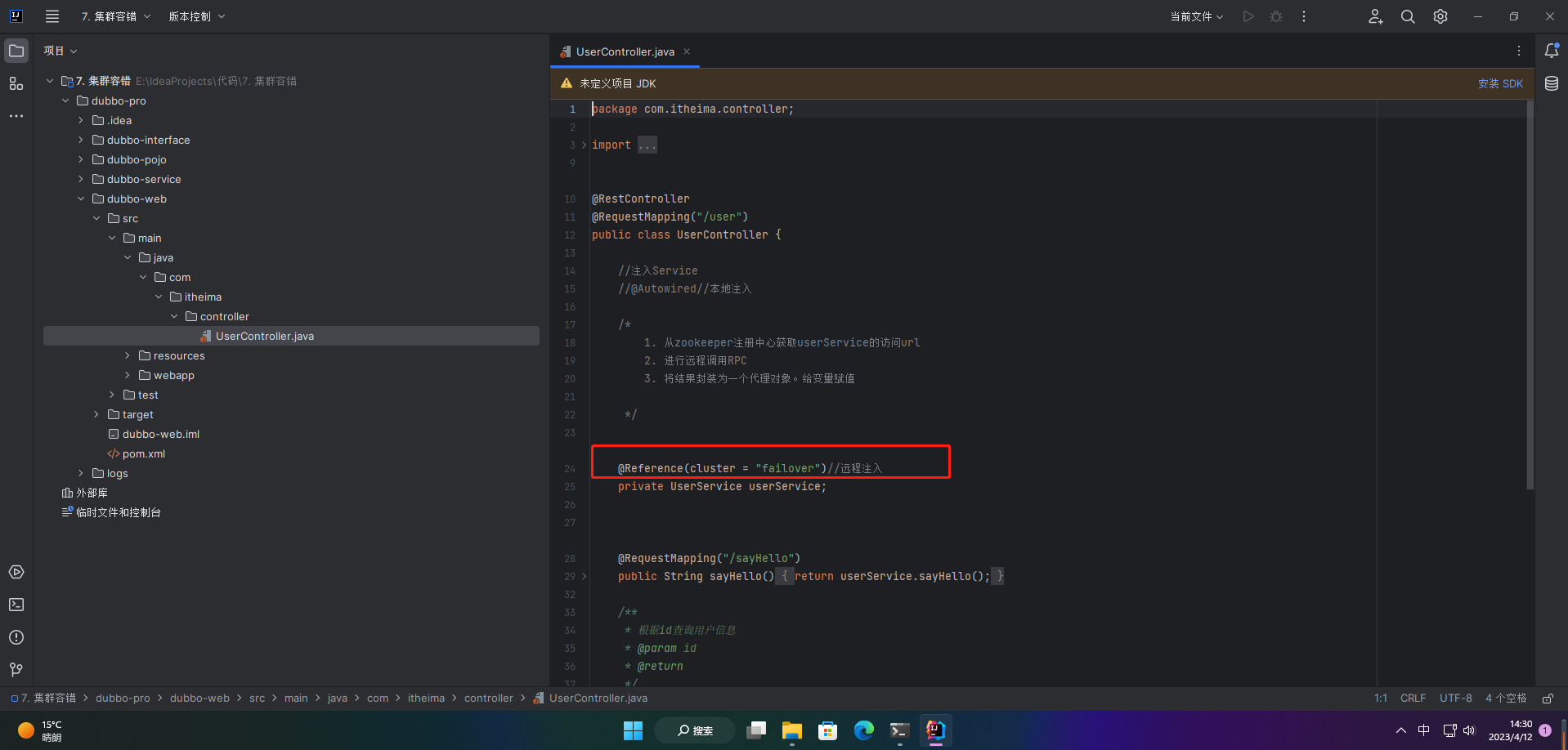Expand the .idea folder
The height and width of the screenshot is (750, 1568).
tap(81, 120)
